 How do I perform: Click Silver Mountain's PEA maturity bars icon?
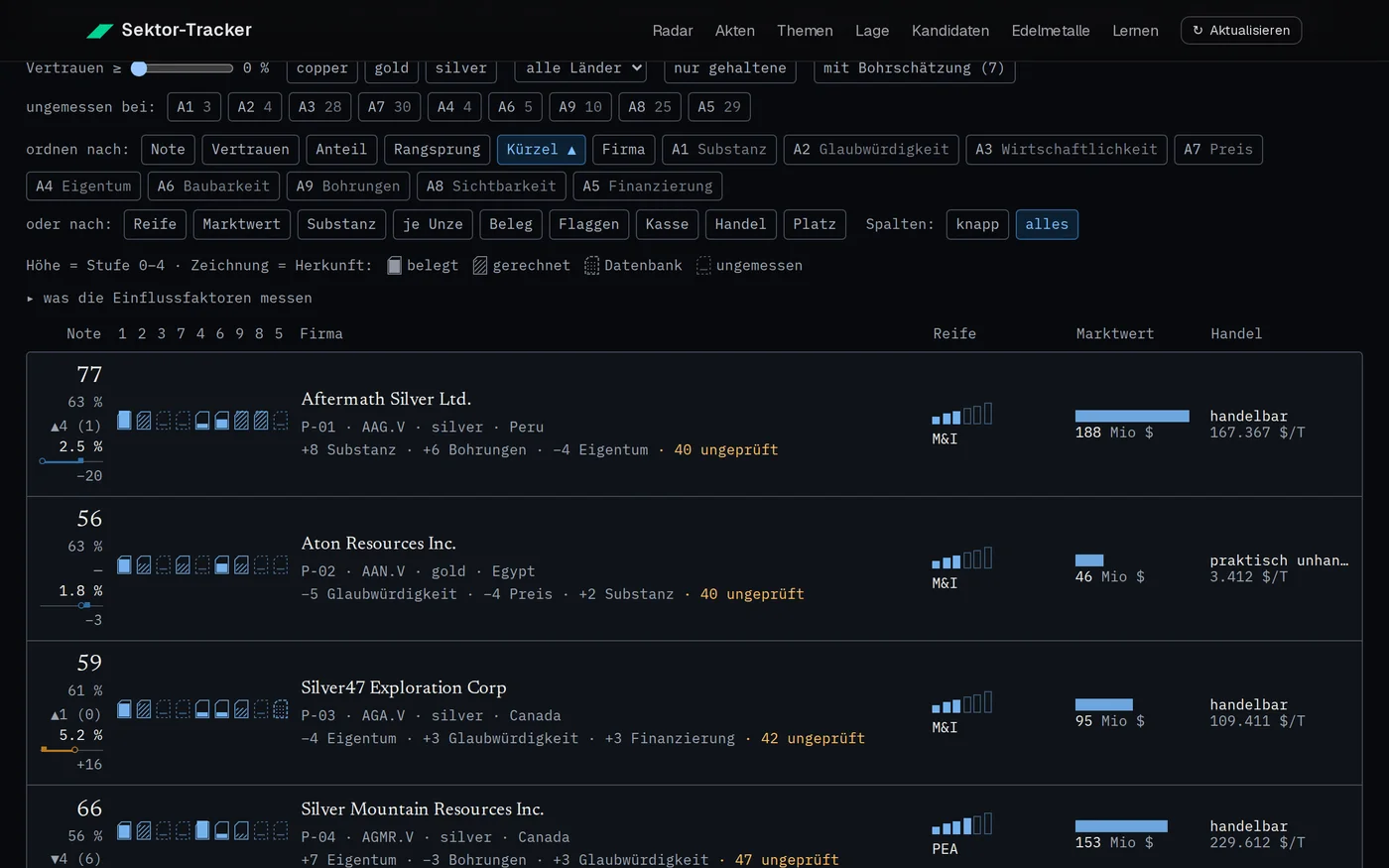pyautogui.click(x=962, y=823)
